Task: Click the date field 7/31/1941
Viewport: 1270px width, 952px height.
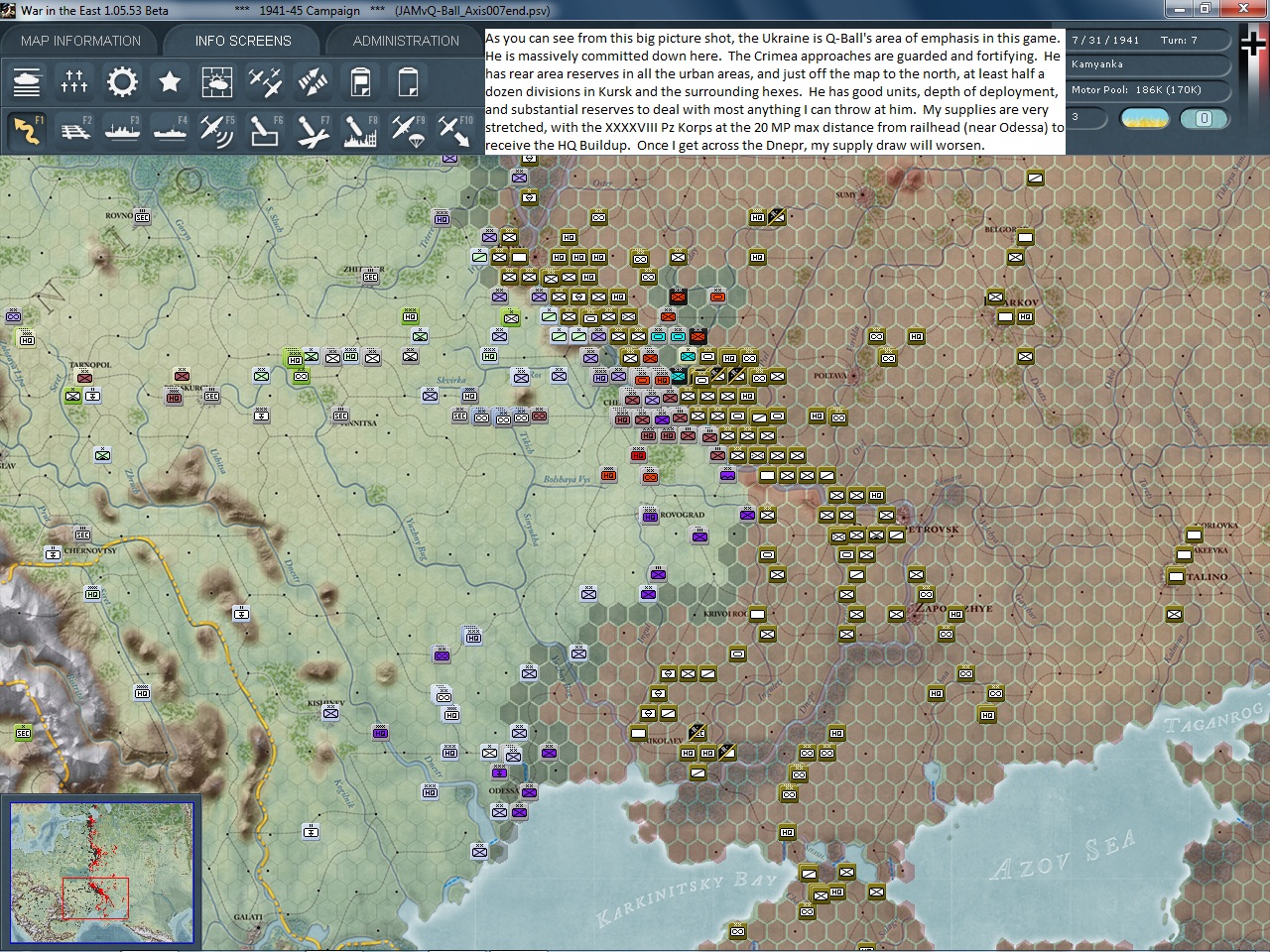Action: [x=1105, y=41]
